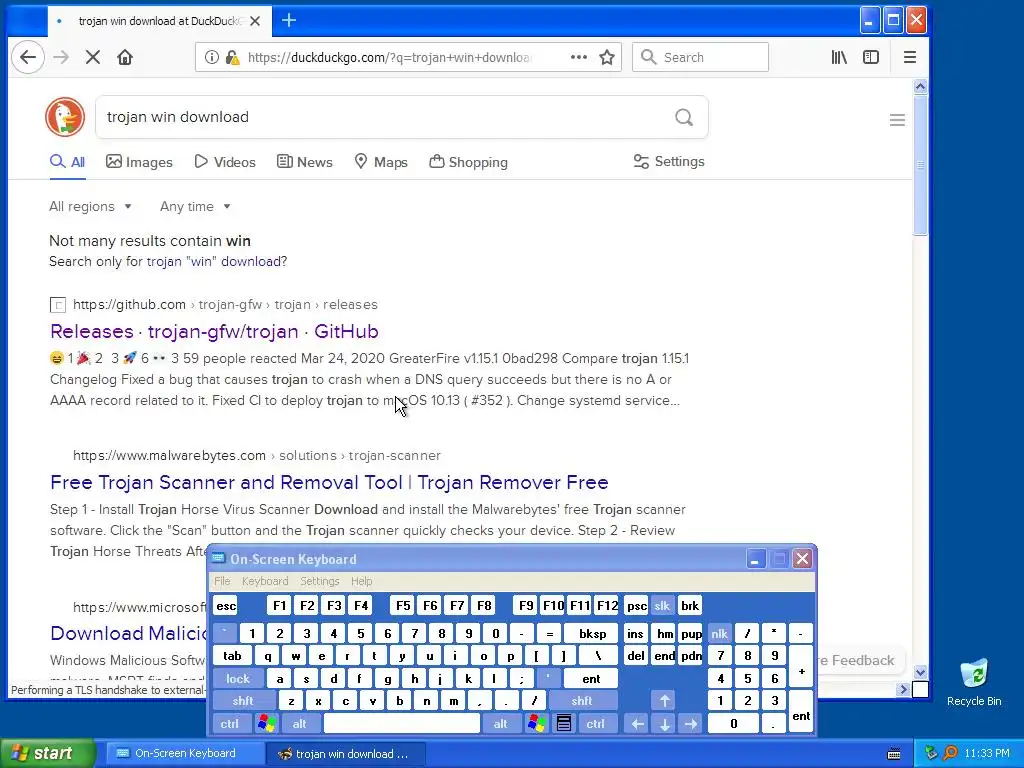Screen dimensions: 1024x768
Task: Toggle the left ctrl key
Action: click(230, 724)
